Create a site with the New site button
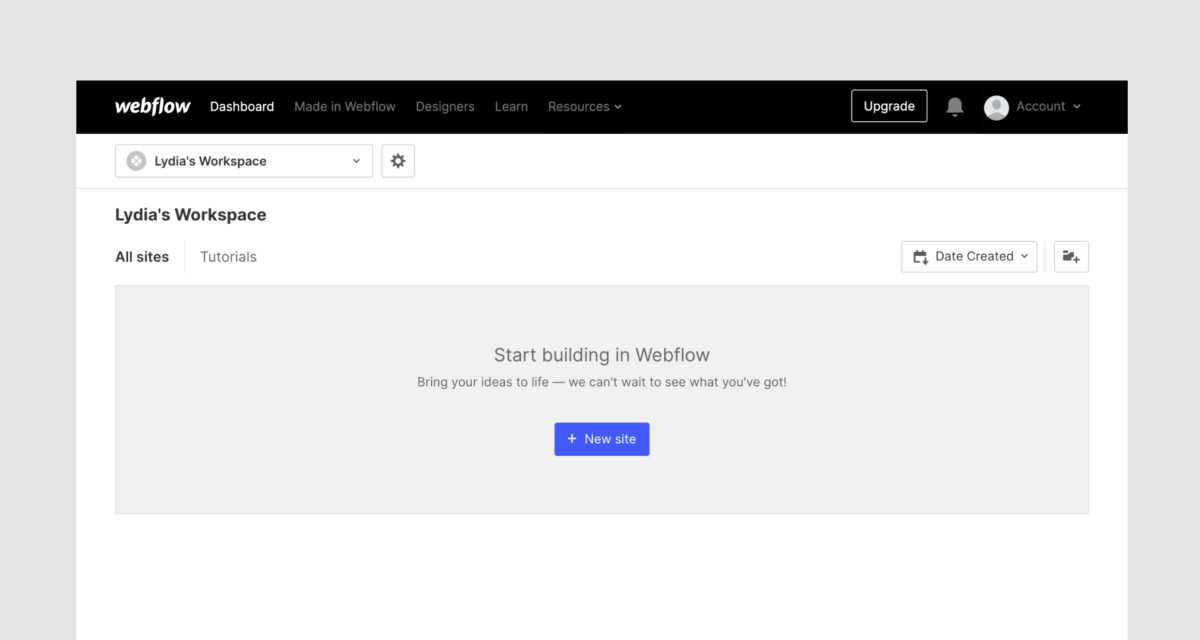 602,438
